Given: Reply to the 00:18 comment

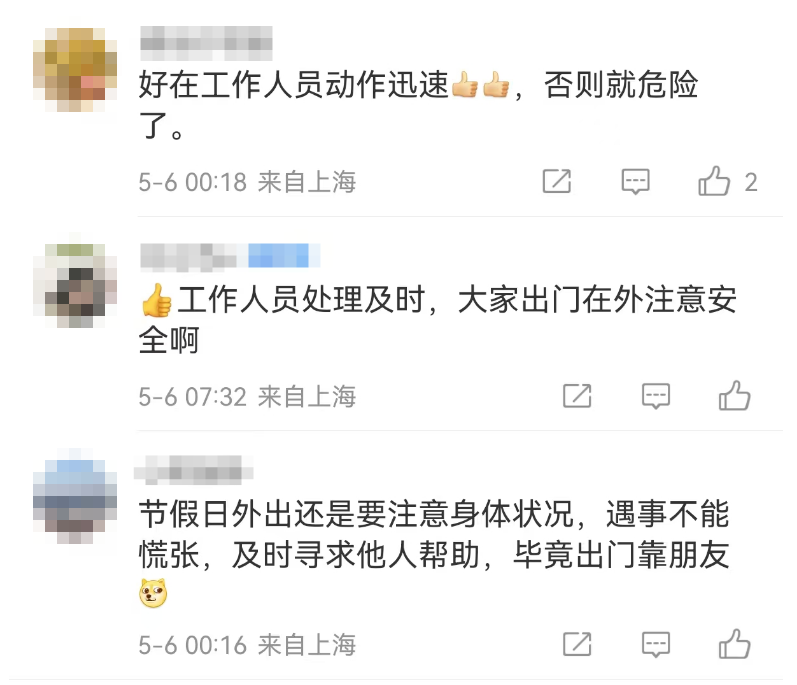Looking at the screenshot, I should coord(635,181).
